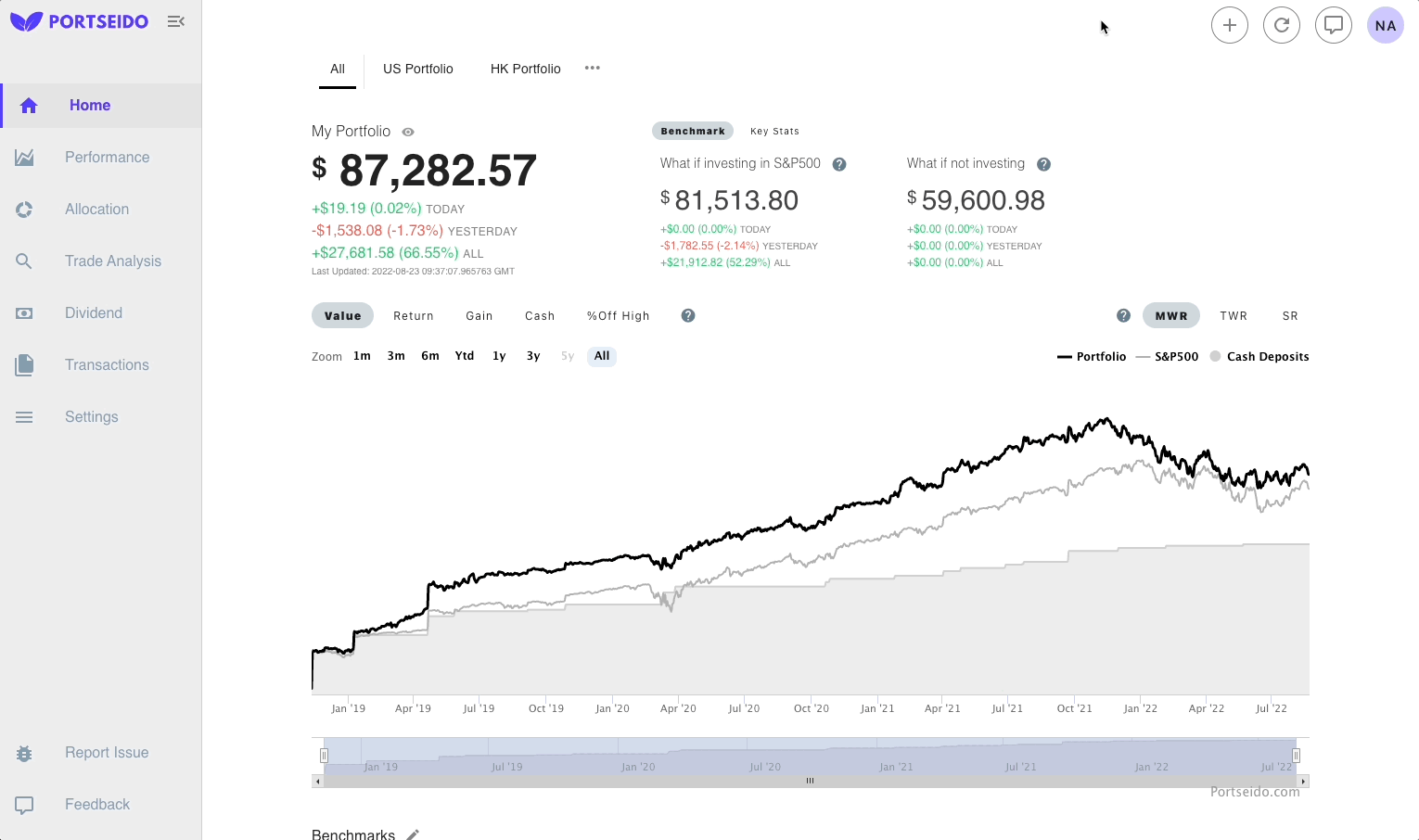
Task: Open Transactions using the document icon
Action: pyautogui.click(x=24, y=364)
